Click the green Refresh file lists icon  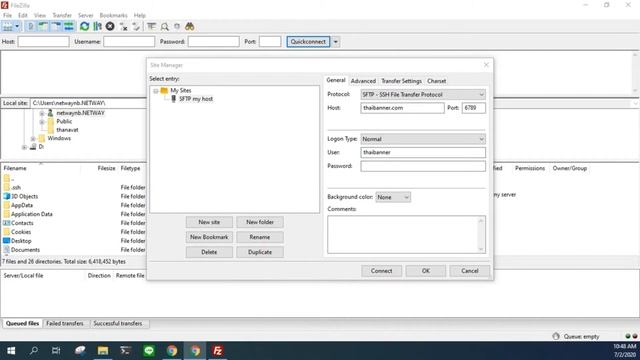coord(84,27)
